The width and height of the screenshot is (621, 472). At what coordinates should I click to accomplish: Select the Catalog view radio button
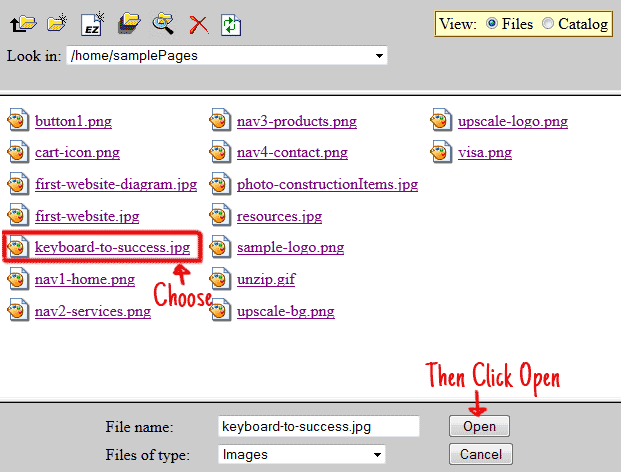[547, 23]
